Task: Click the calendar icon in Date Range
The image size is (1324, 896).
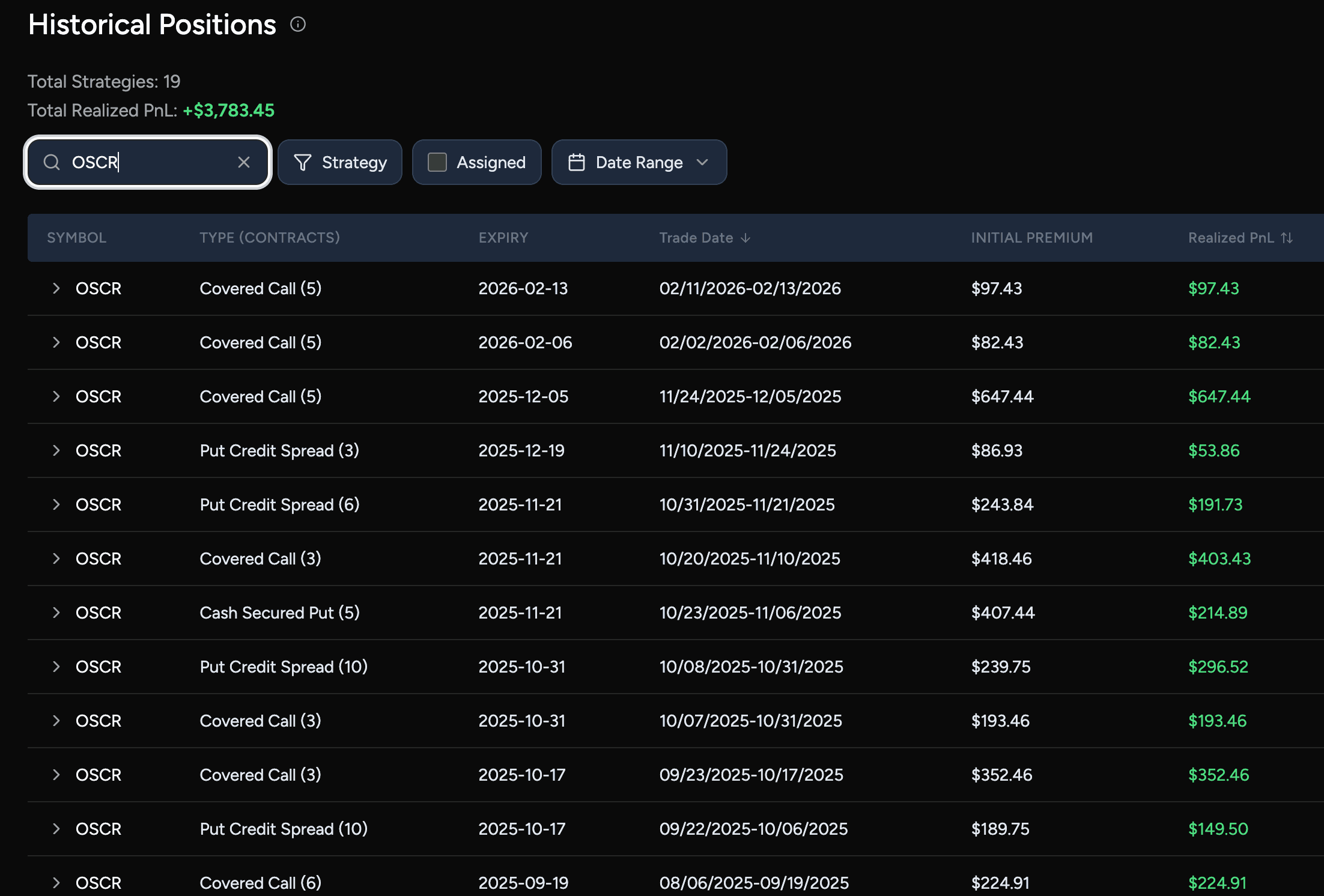Action: pos(576,162)
